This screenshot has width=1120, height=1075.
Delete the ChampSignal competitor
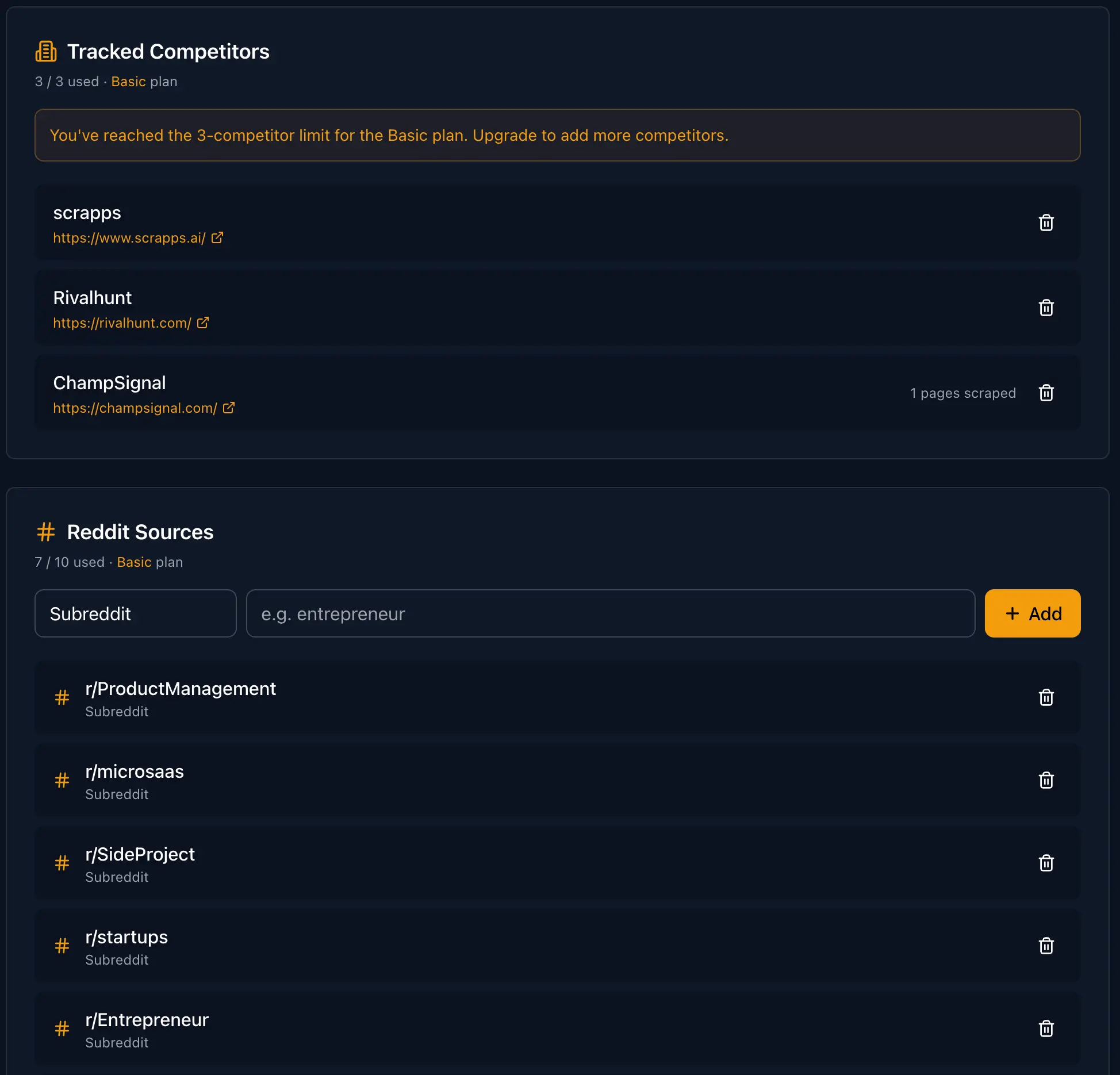[1046, 393]
